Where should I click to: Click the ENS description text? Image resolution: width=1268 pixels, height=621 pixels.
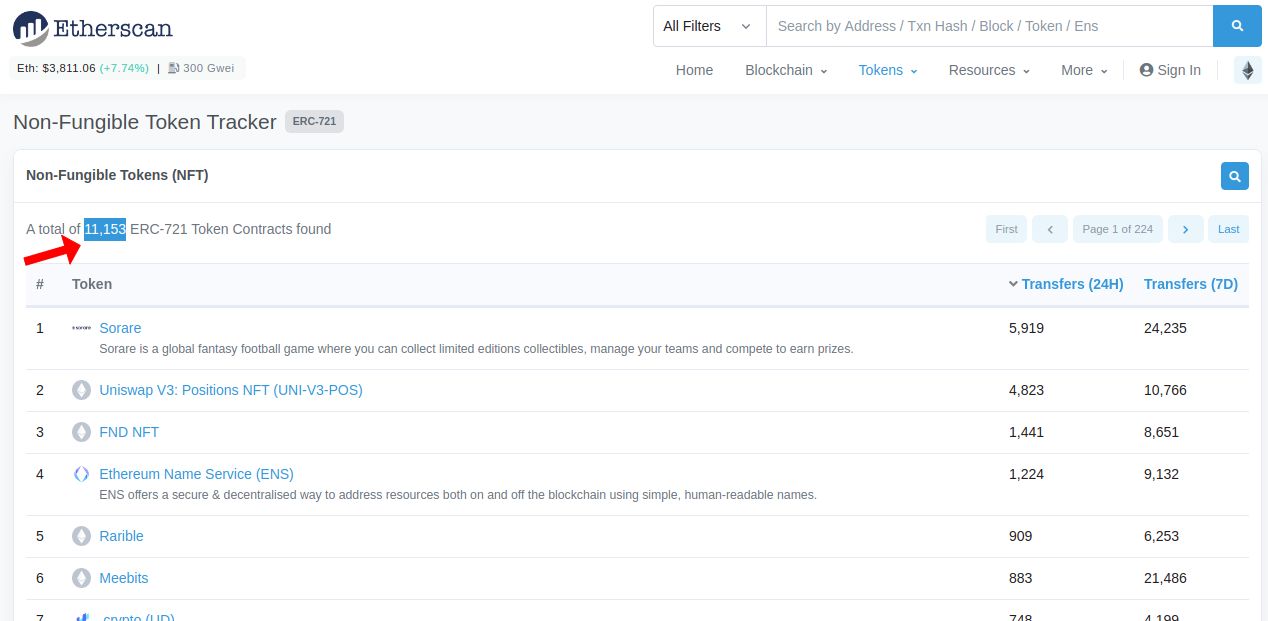[458, 495]
